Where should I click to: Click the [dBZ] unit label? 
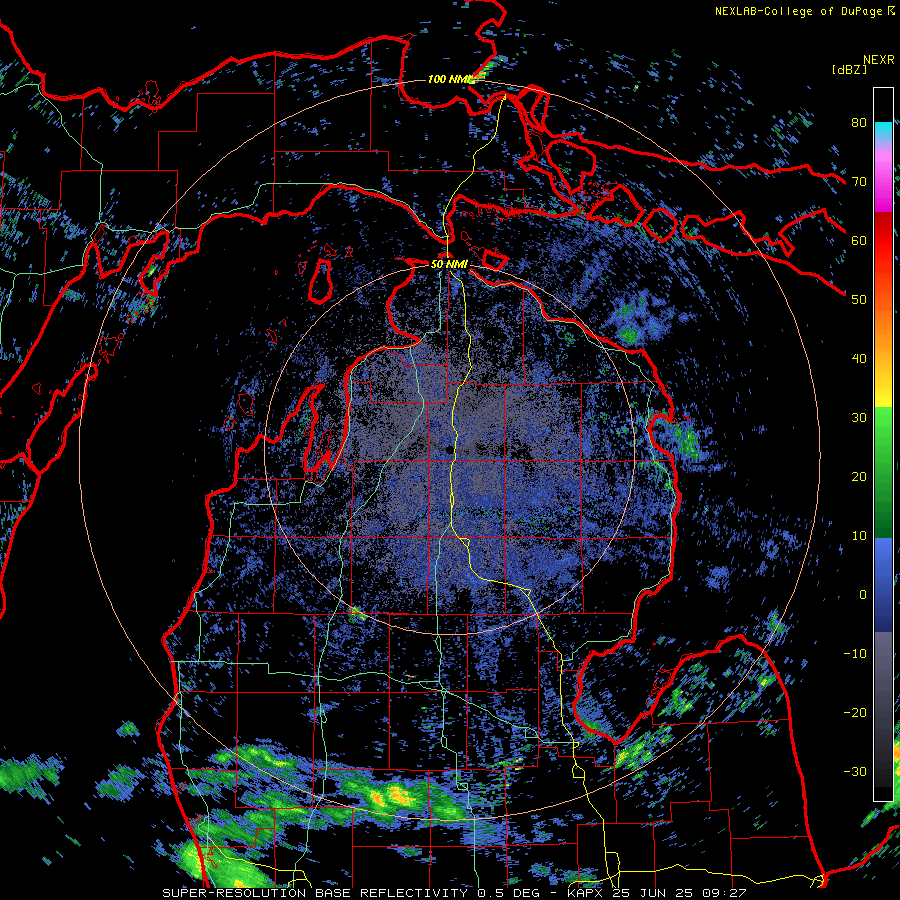(849, 69)
